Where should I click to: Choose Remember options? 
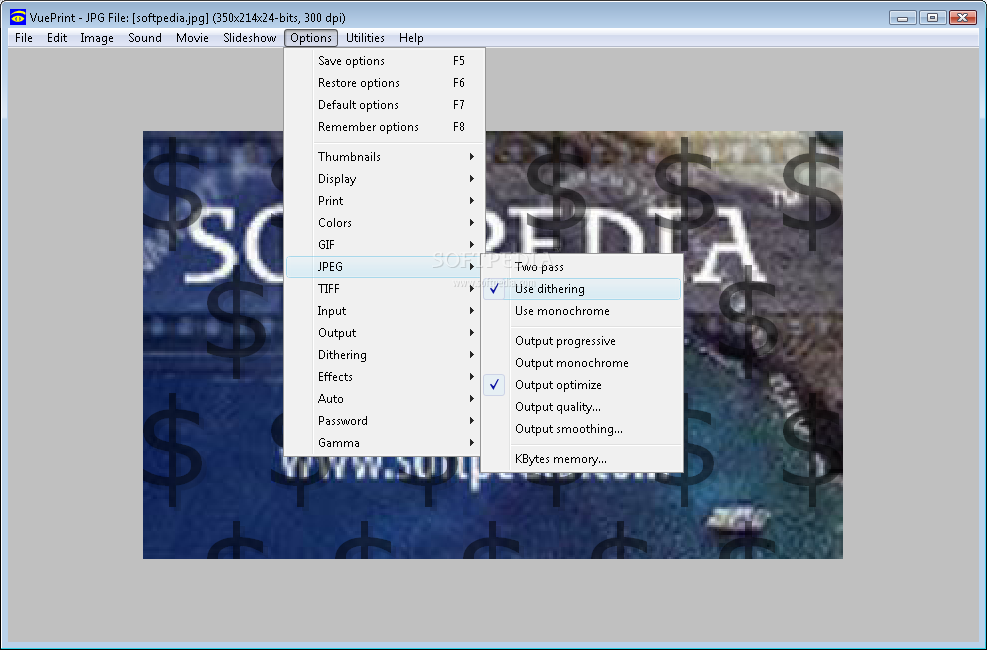click(x=385, y=127)
